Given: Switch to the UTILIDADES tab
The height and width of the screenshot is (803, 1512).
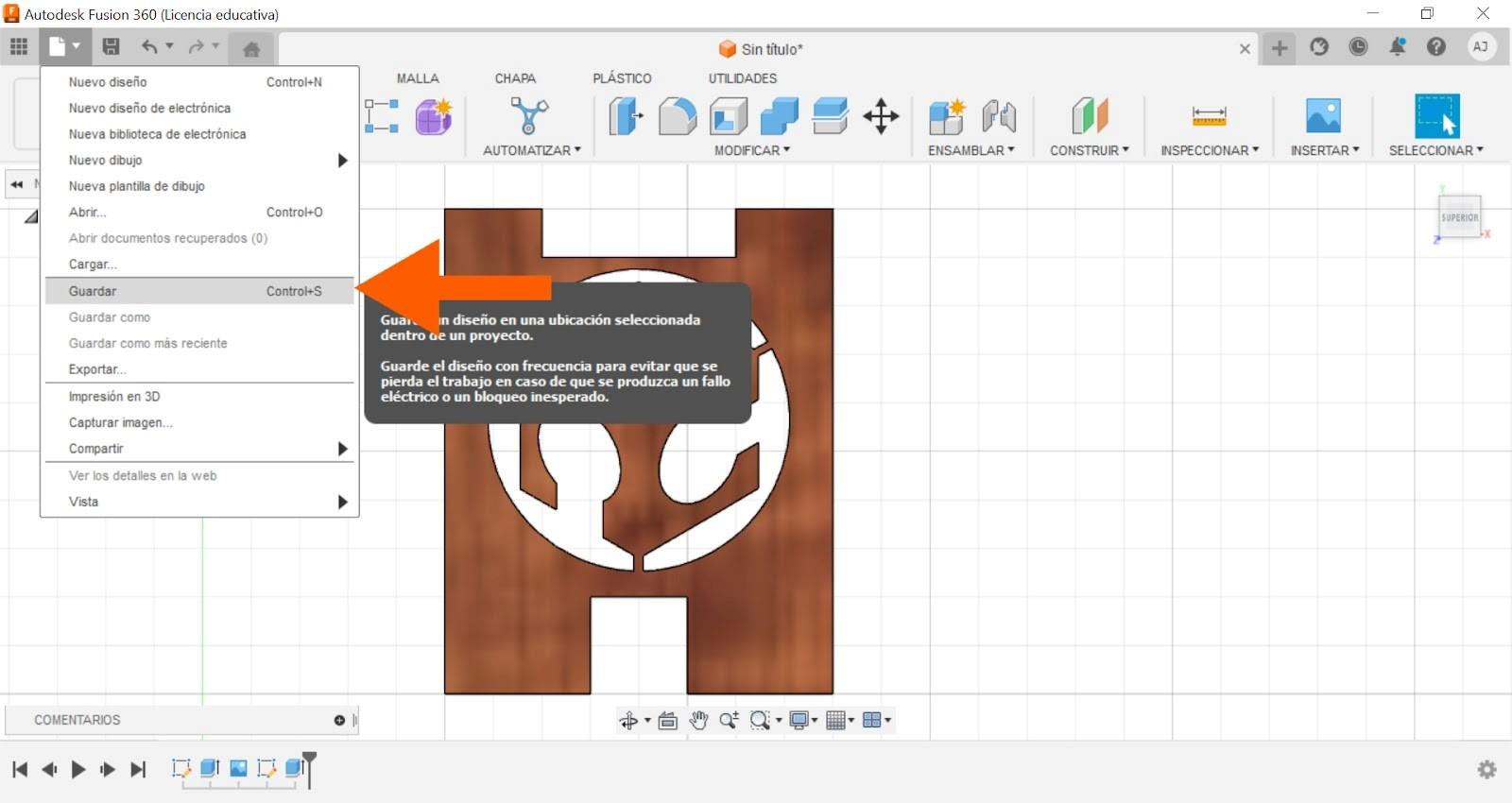Looking at the screenshot, I should [743, 78].
